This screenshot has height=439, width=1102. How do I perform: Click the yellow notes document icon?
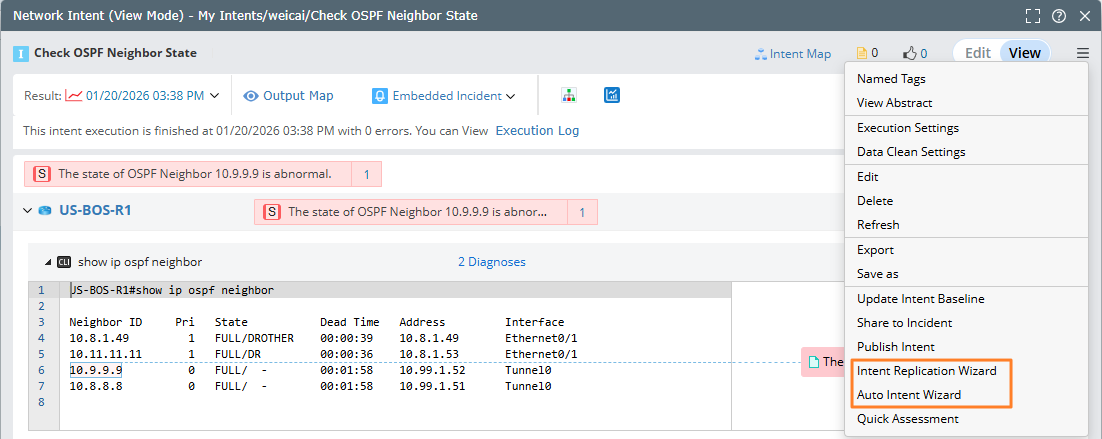coord(861,54)
